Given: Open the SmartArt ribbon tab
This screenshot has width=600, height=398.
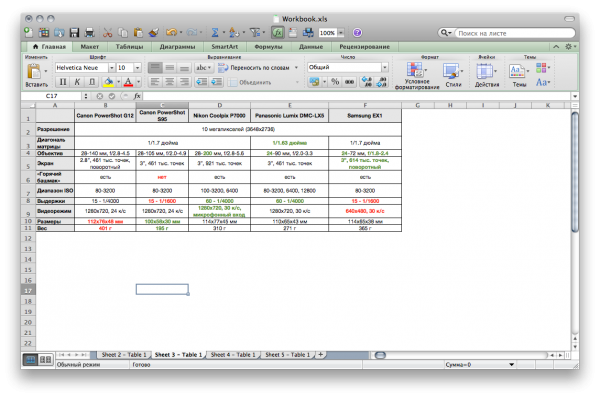Looking at the screenshot, I should (225, 47).
